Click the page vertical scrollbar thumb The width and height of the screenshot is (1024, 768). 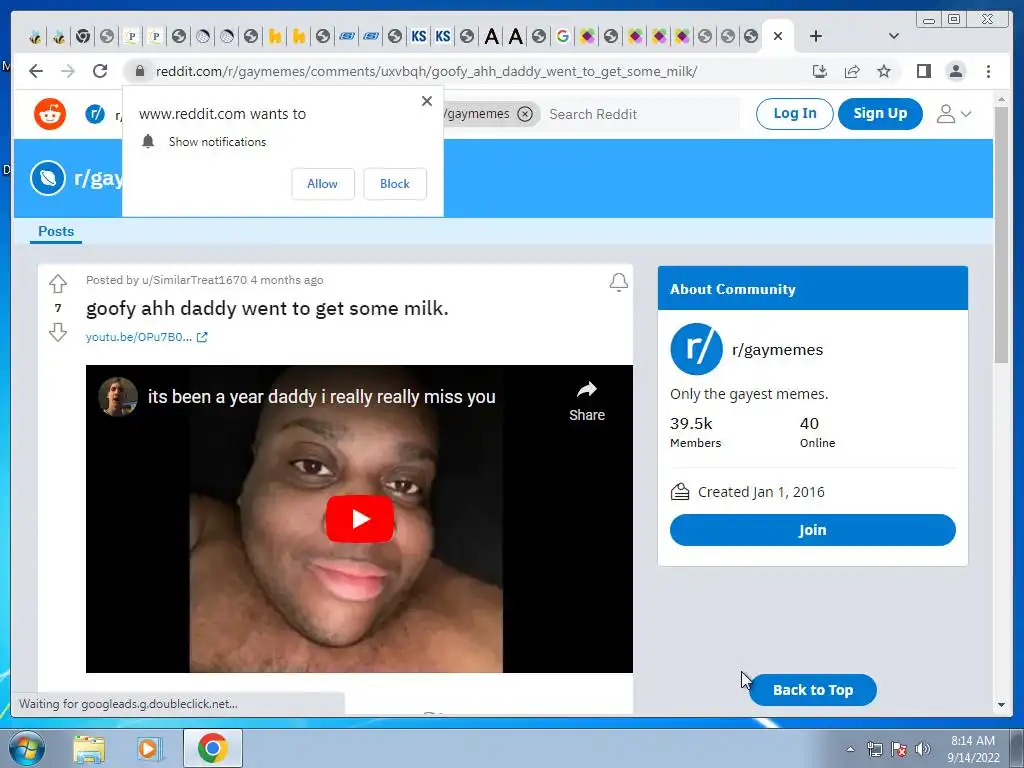(x=1001, y=235)
